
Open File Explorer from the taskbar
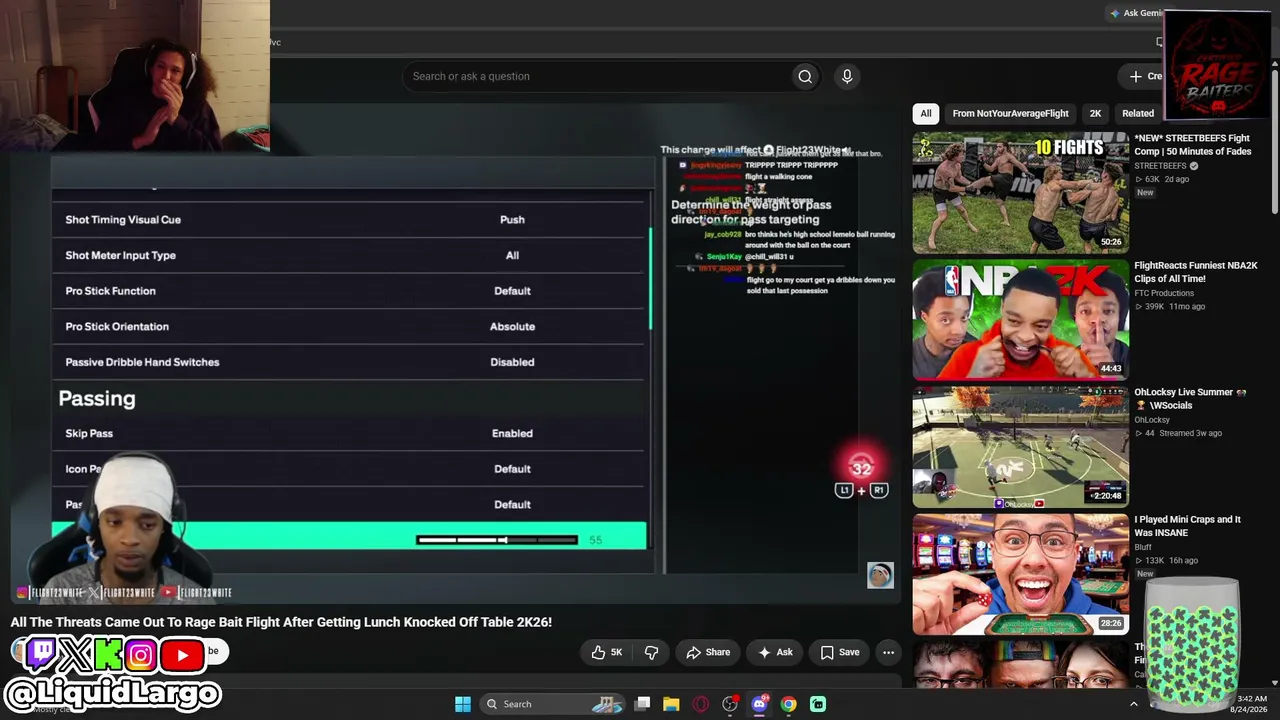[671, 704]
